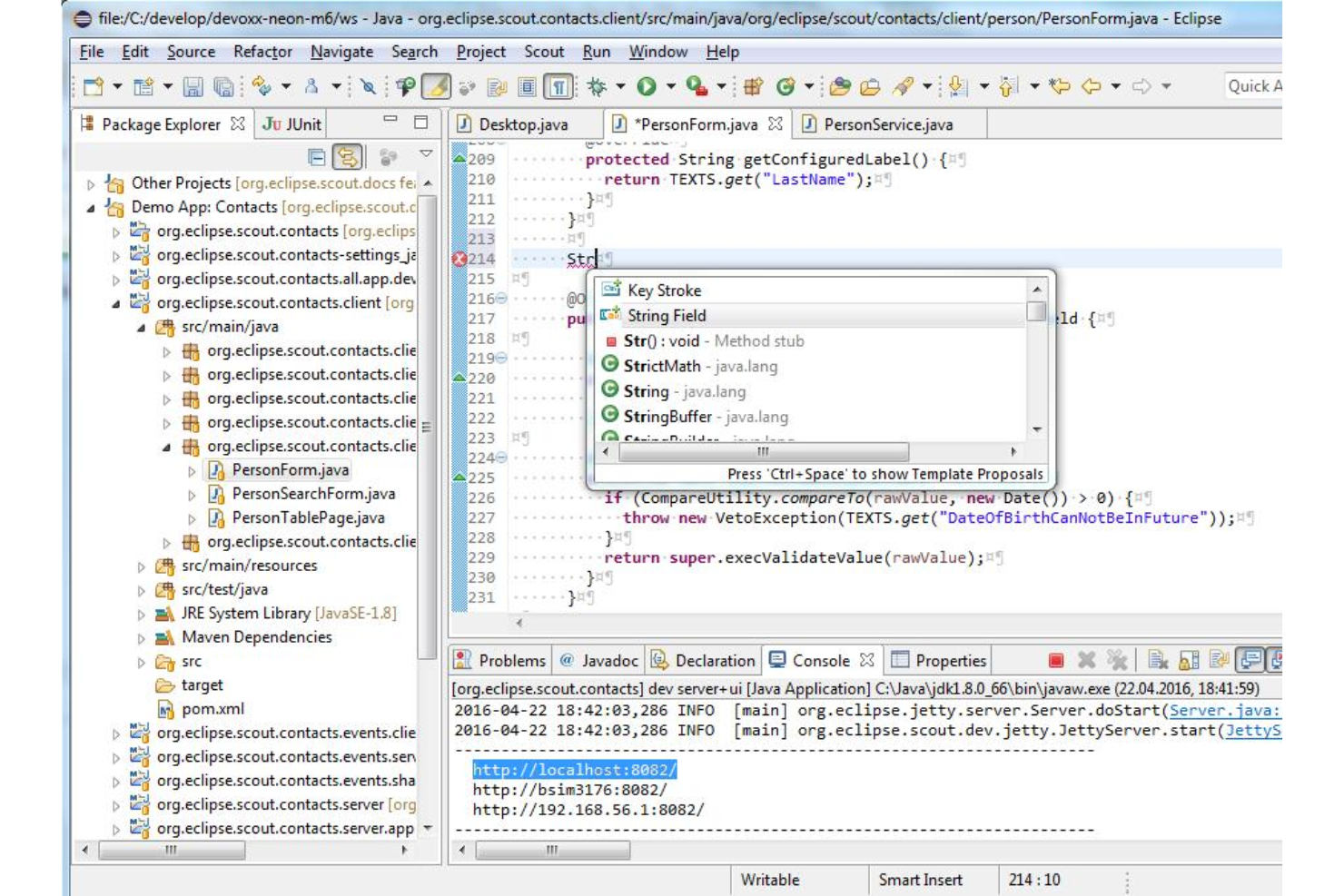Viewport: 1344px width, 896px height.
Task: Click the New Java Package icon
Action: 753,87
